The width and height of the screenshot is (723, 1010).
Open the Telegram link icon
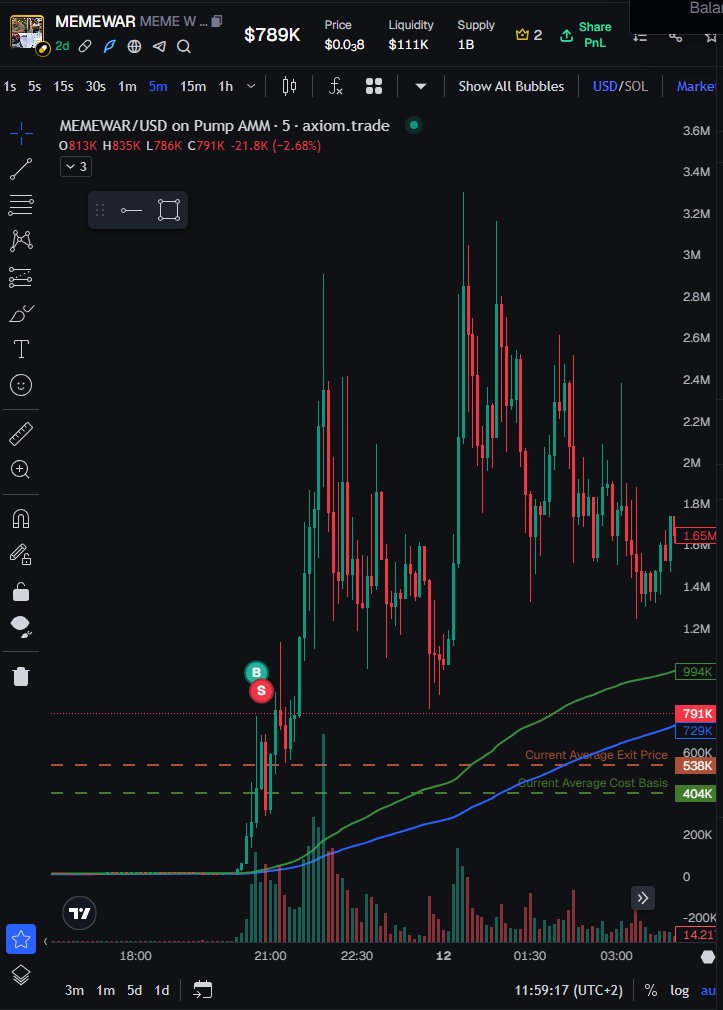(159, 46)
